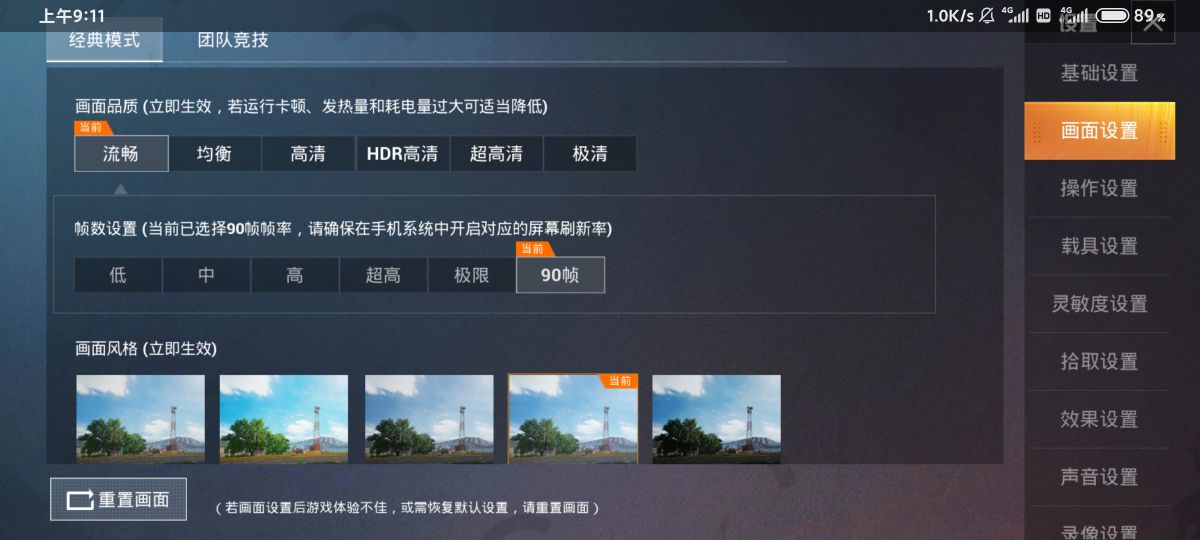
Task: Choose HDR高清 graphics quality
Action: coord(402,154)
